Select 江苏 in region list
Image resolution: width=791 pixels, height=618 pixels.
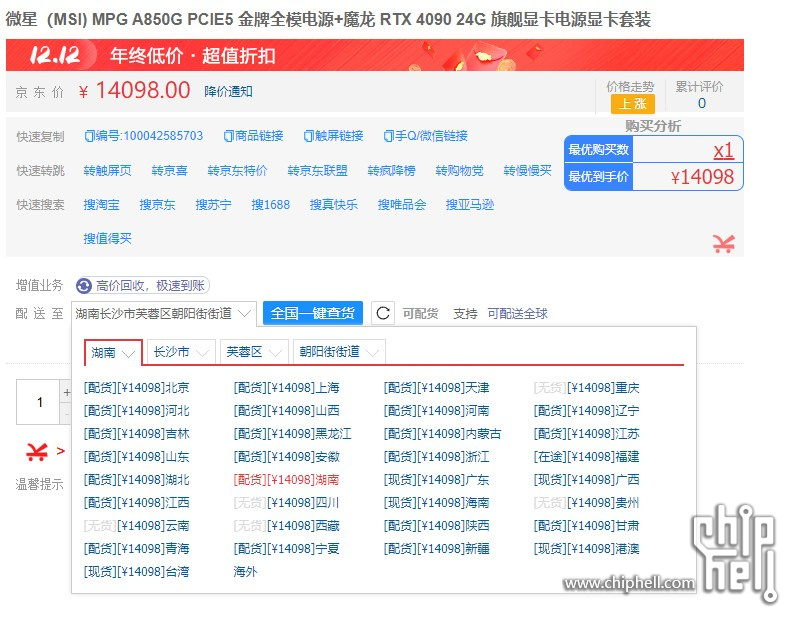[587, 433]
